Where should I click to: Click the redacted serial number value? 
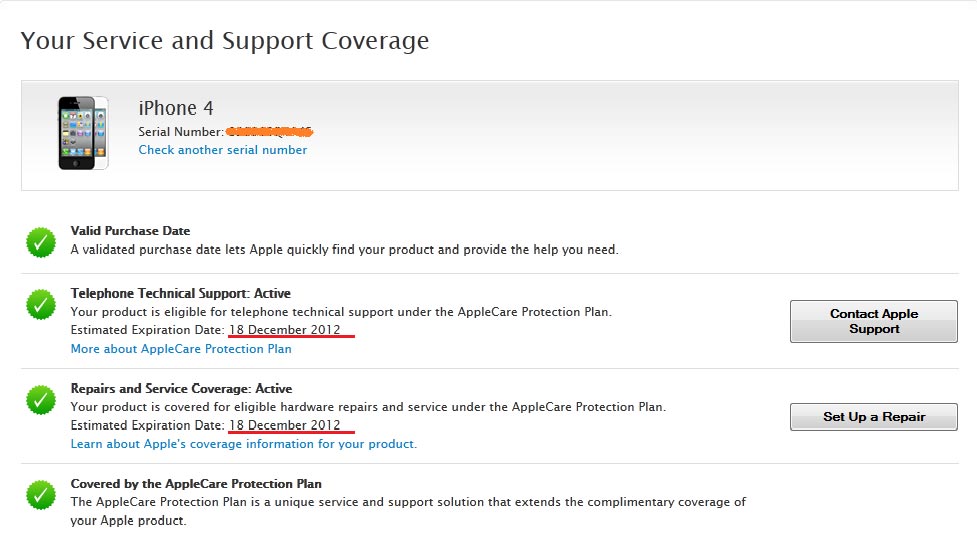click(x=269, y=131)
